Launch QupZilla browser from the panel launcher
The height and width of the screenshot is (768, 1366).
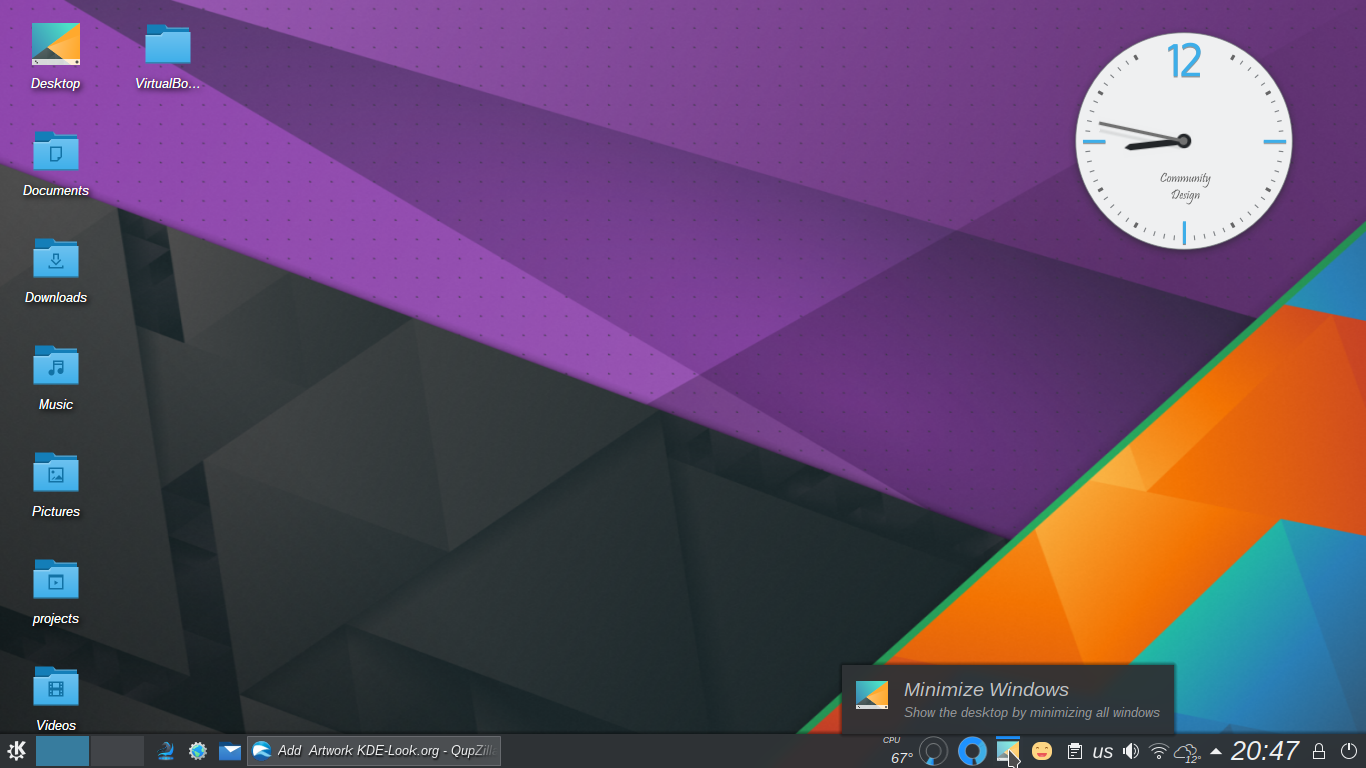(x=166, y=751)
